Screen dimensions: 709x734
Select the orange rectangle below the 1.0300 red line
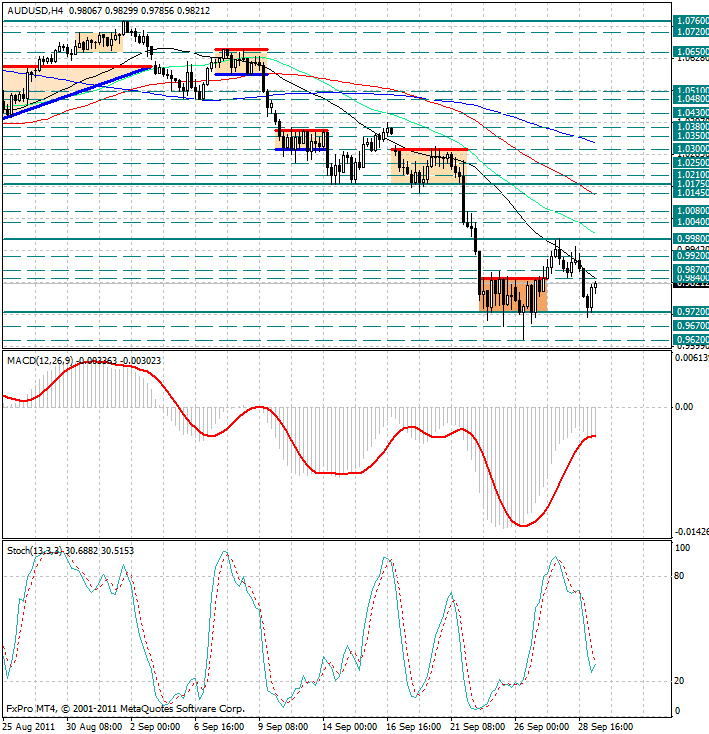[429, 166]
